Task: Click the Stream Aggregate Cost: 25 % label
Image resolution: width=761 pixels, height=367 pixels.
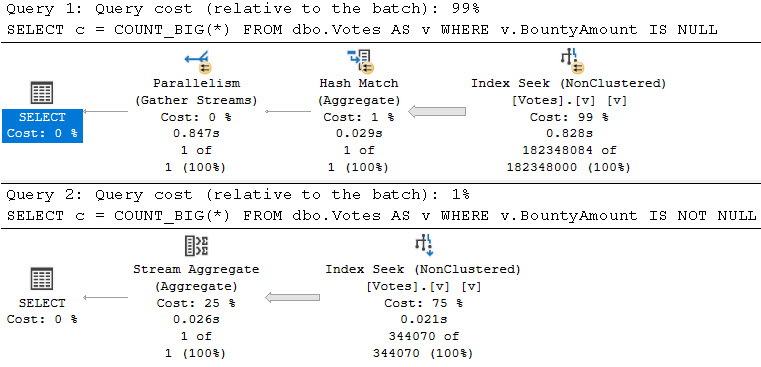Action: pyautogui.click(x=196, y=303)
